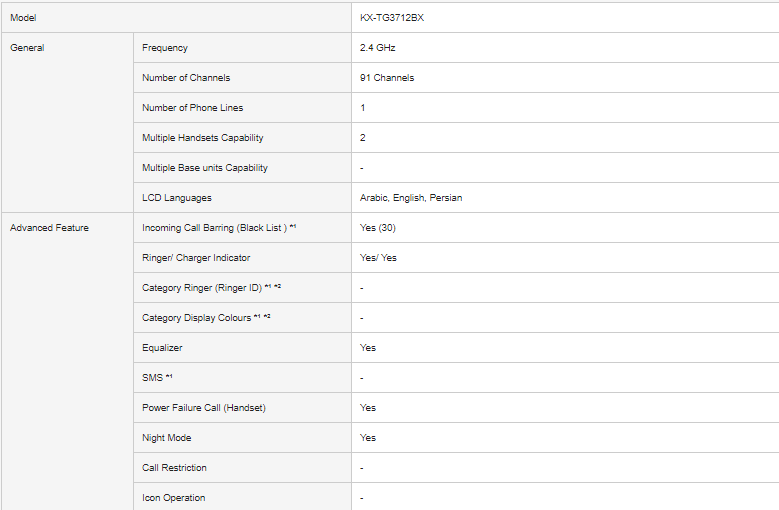Click the Number of Channels label
This screenshot has height=510, width=779.
pos(186,78)
